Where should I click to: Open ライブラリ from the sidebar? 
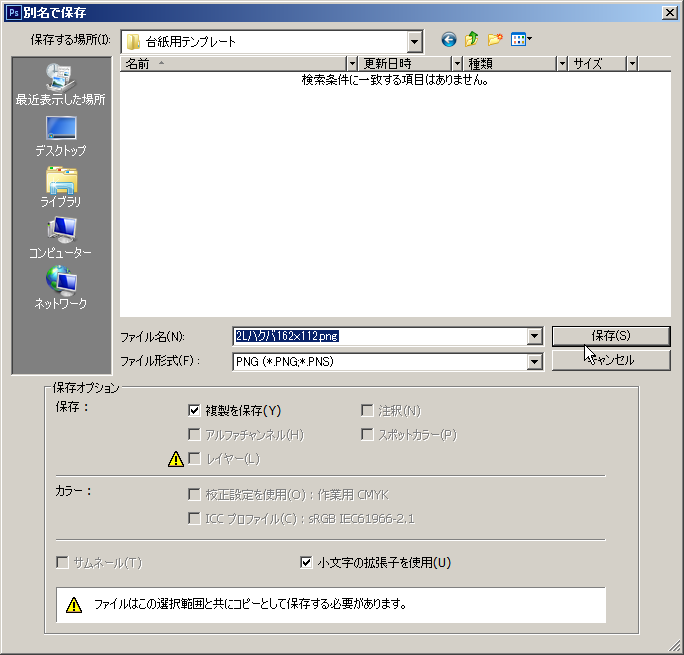(60, 187)
